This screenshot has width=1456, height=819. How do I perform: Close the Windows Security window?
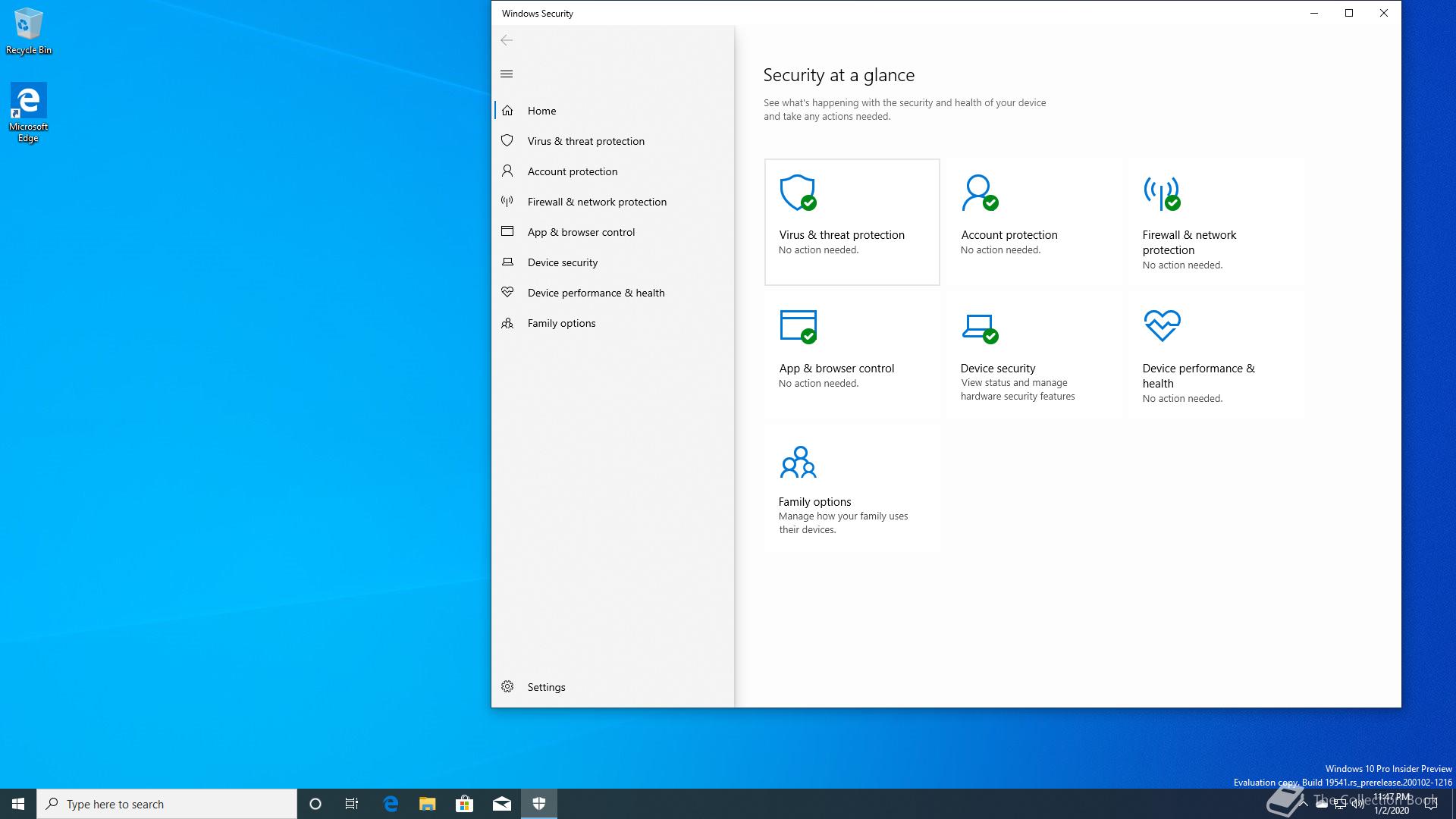click(1384, 13)
